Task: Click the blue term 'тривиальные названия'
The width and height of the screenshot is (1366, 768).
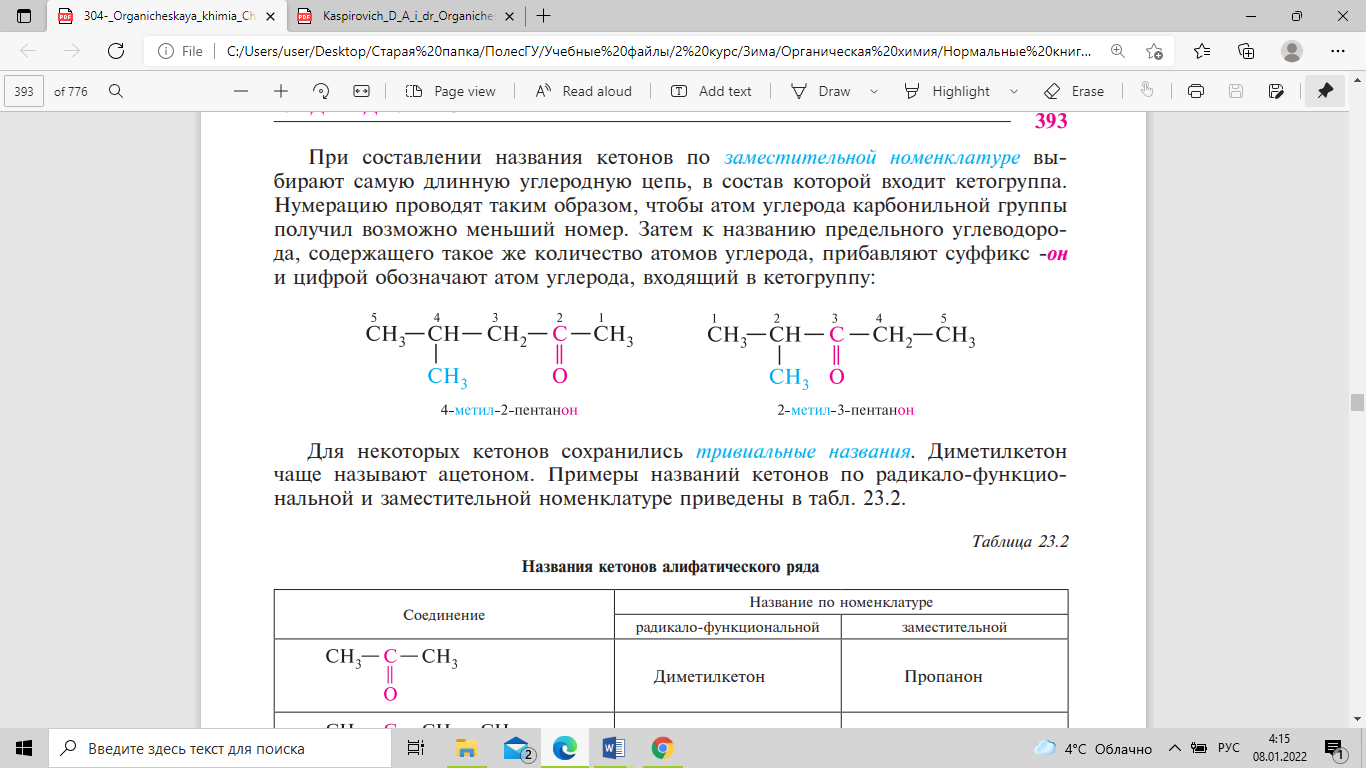Action: click(804, 450)
